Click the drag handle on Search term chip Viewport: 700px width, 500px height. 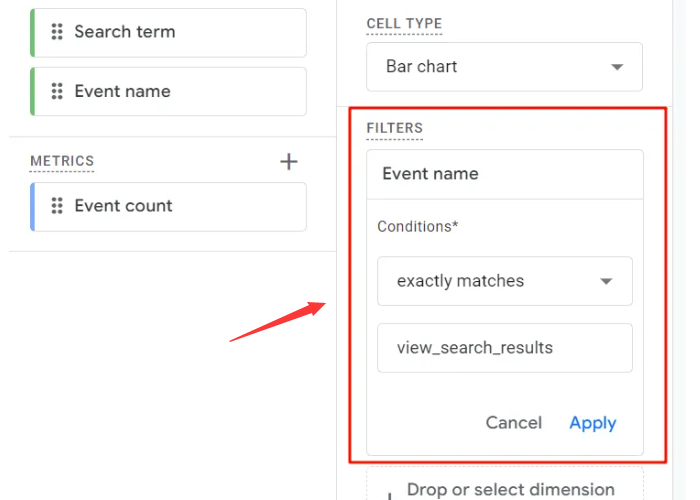(x=57, y=32)
